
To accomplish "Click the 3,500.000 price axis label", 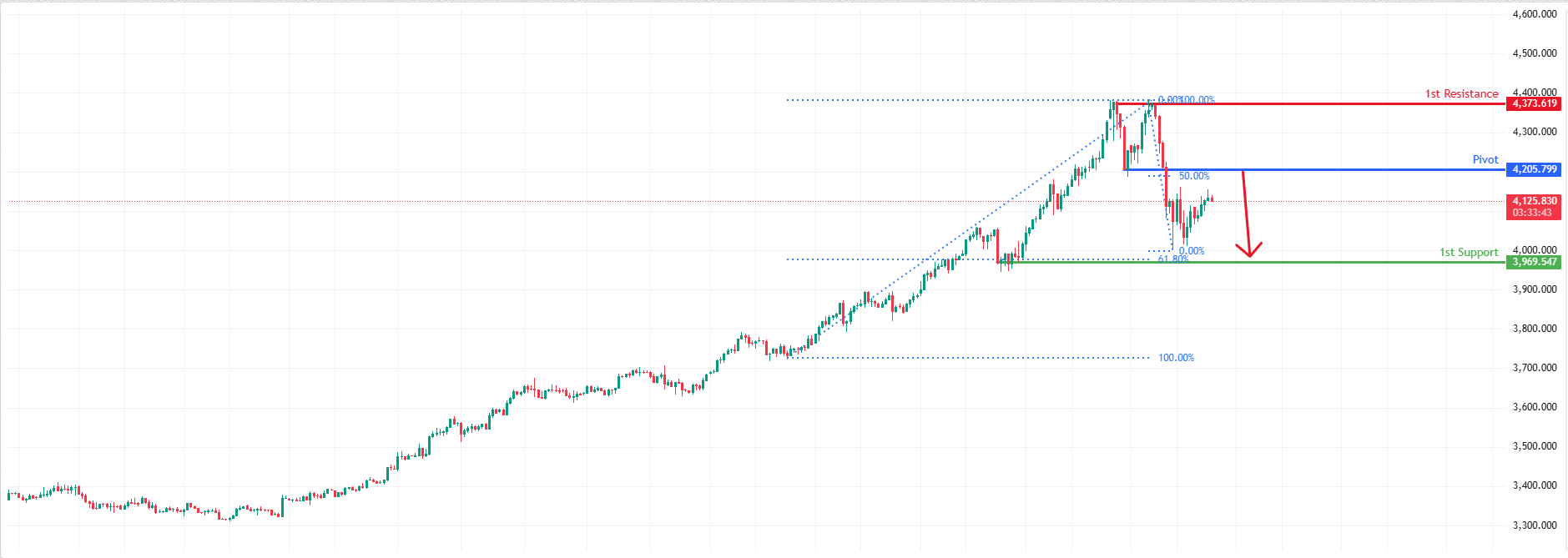I will [x=1534, y=446].
